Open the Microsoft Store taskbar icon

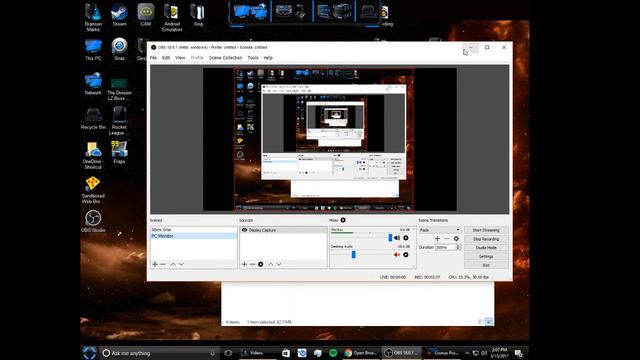[x=286, y=353]
